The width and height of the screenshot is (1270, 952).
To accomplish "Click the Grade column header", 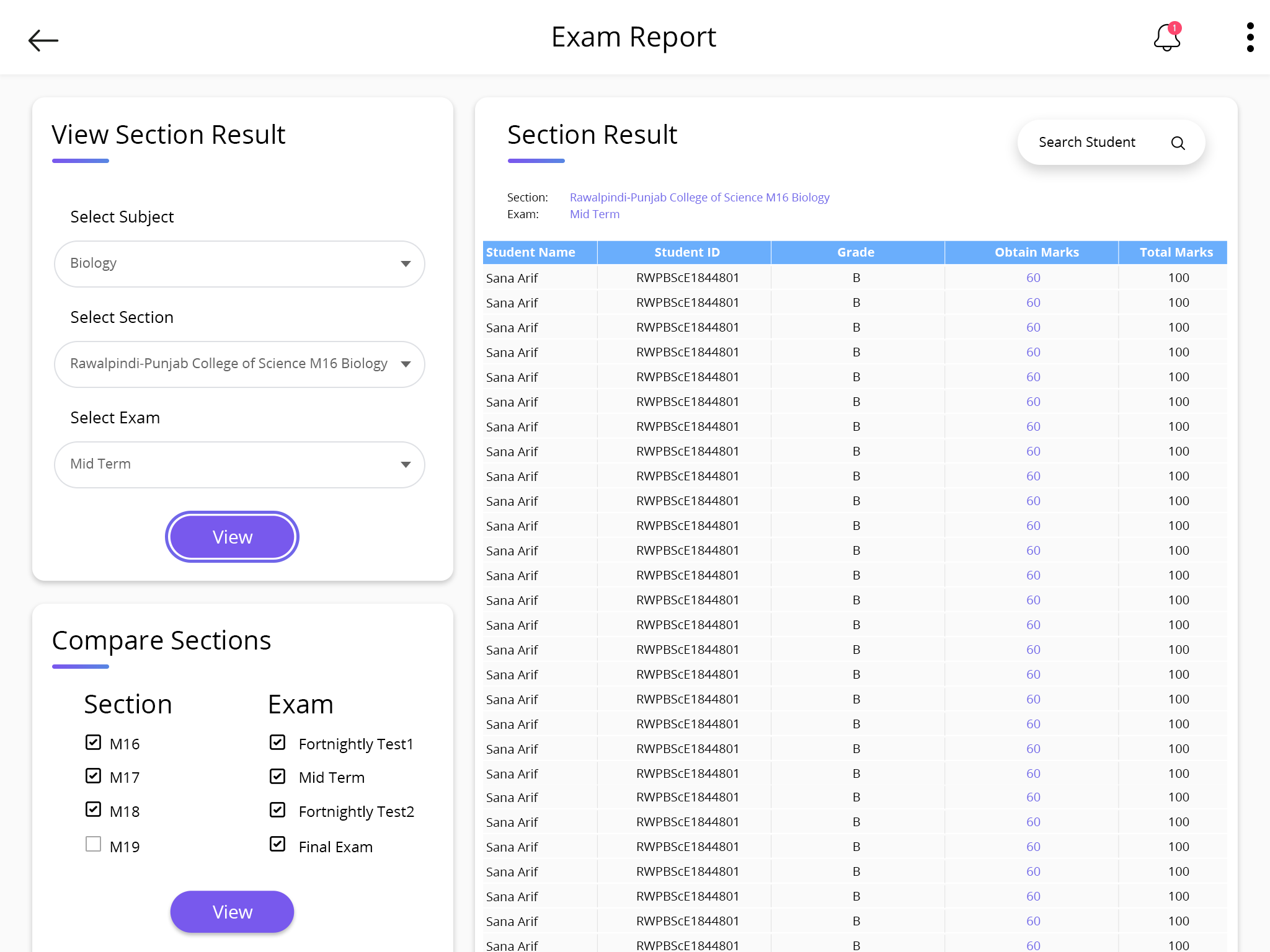I will [x=856, y=252].
